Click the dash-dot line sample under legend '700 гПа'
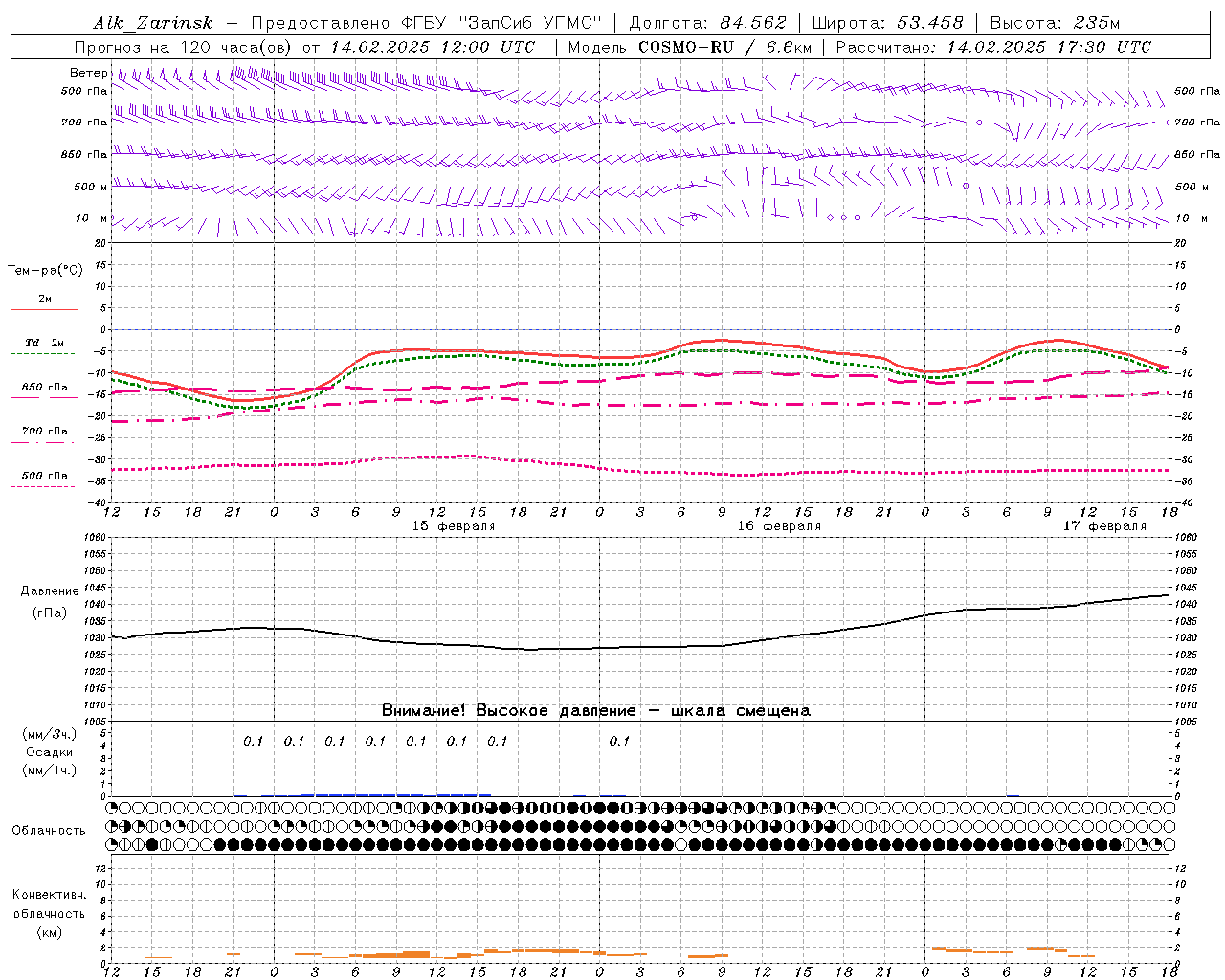 43,442
